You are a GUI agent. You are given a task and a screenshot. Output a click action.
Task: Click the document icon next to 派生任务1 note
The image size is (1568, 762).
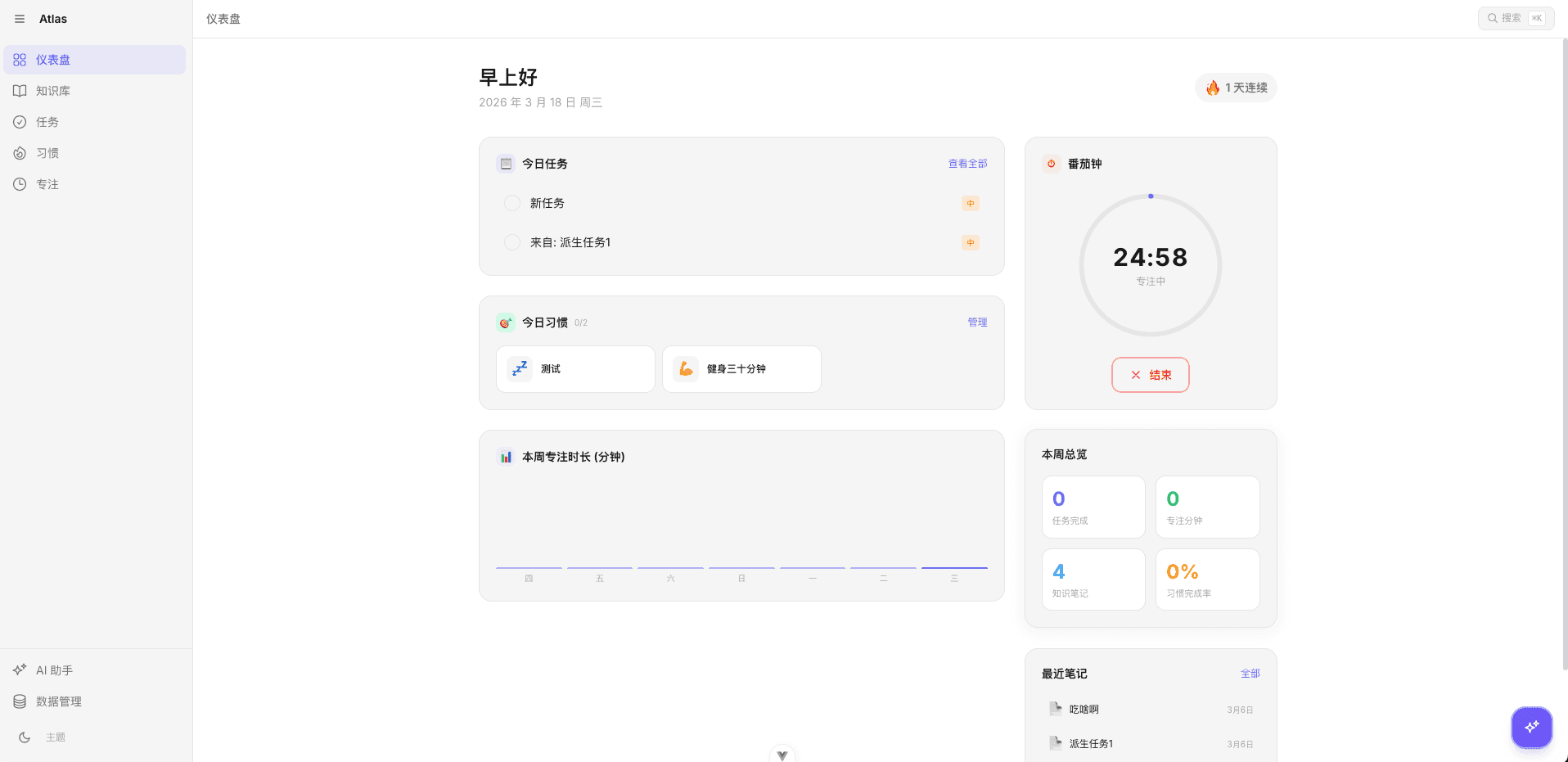pyautogui.click(x=1056, y=743)
